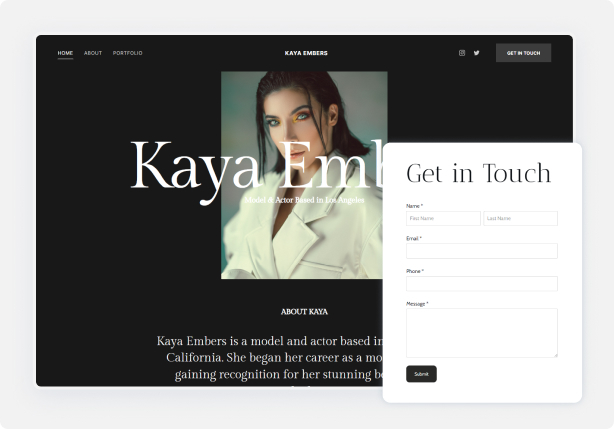Open the ABOUT nav item
This screenshot has width=614, height=429.
[93, 53]
